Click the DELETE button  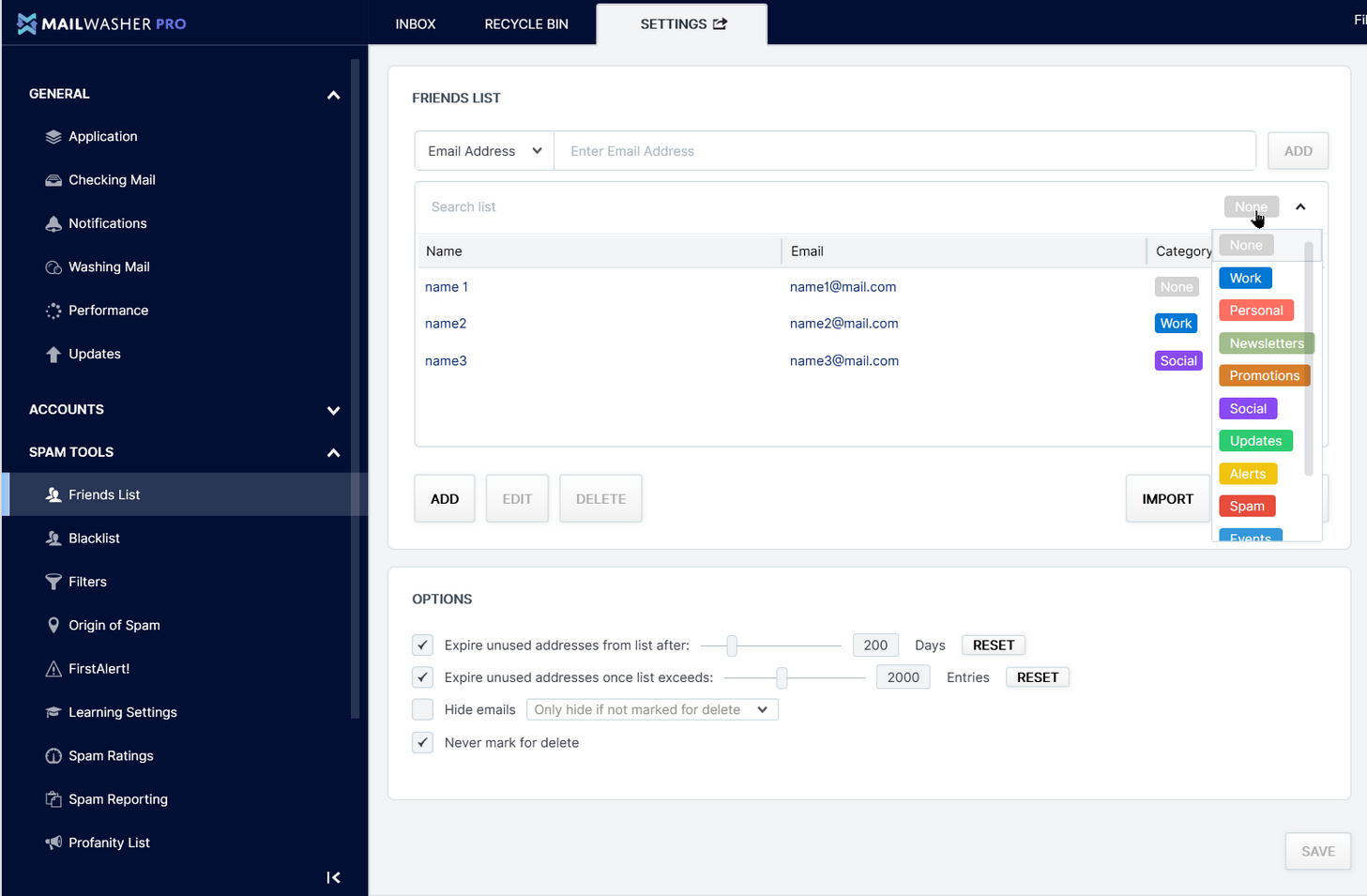click(x=600, y=499)
